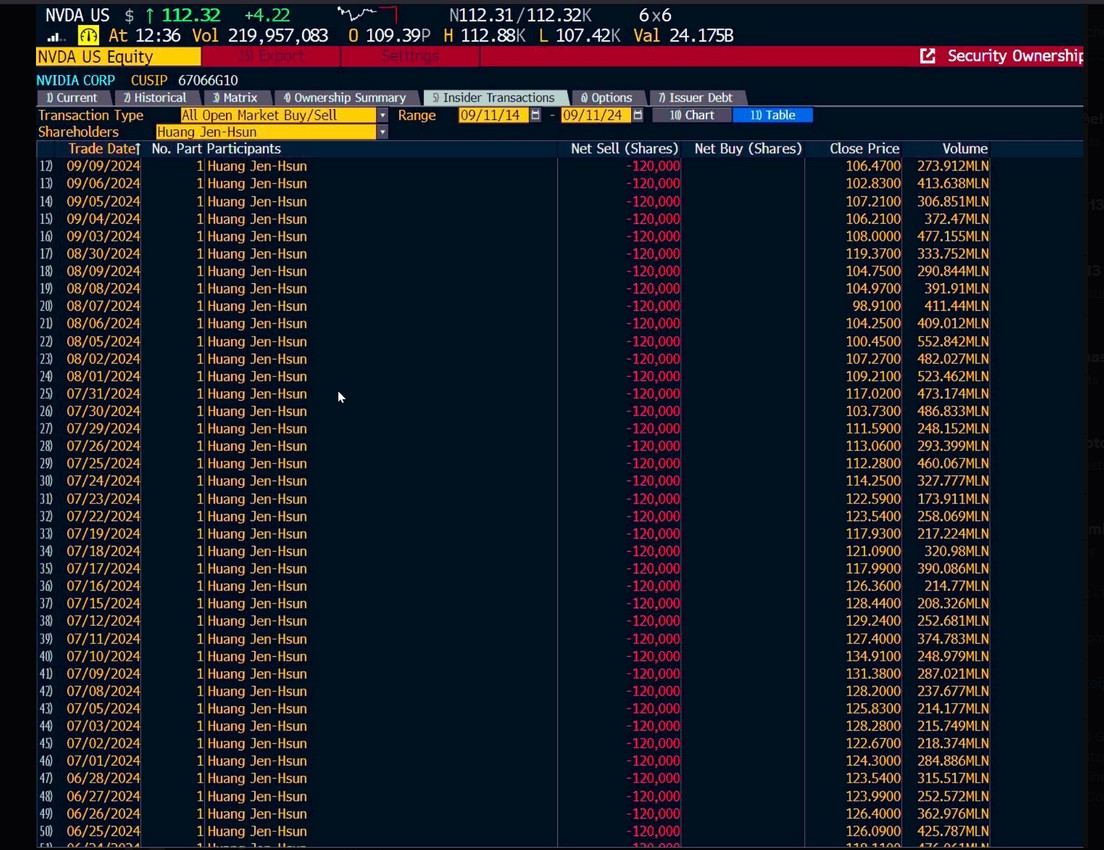Click volume 173.911MLN on 07/23/2024
This screenshot has width=1104, height=850.
pyautogui.click(x=953, y=499)
